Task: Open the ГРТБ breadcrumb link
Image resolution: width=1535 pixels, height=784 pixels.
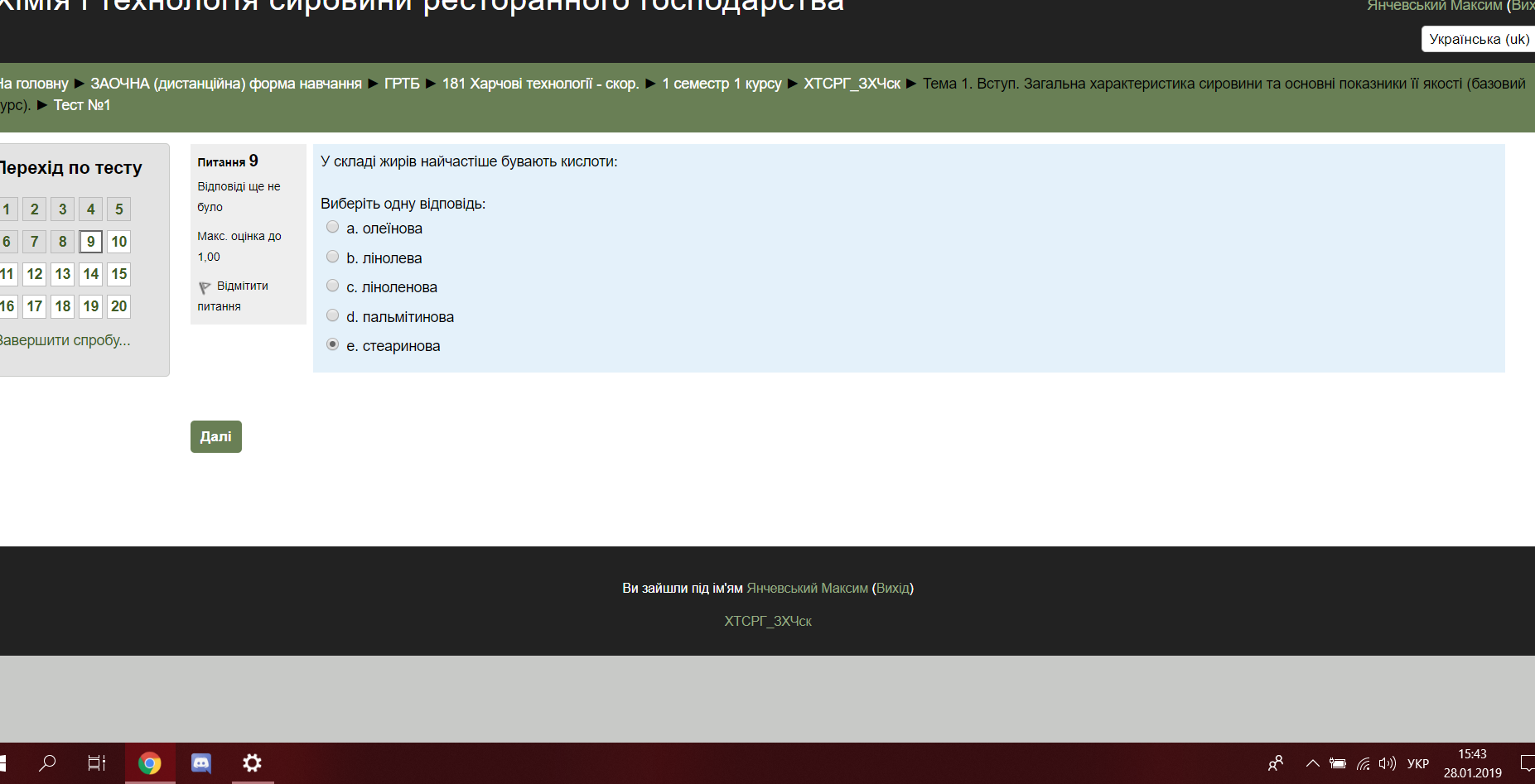Action: (402, 84)
